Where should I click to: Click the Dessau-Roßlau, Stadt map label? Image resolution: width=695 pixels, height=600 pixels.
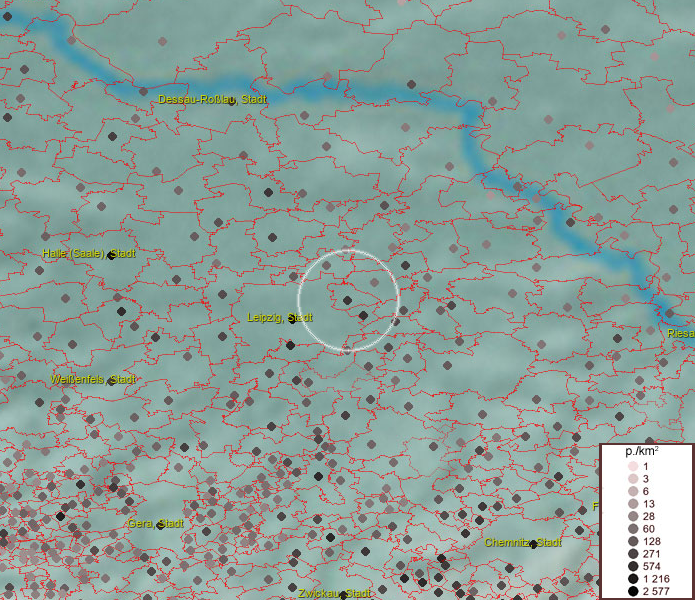pos(211,100)
